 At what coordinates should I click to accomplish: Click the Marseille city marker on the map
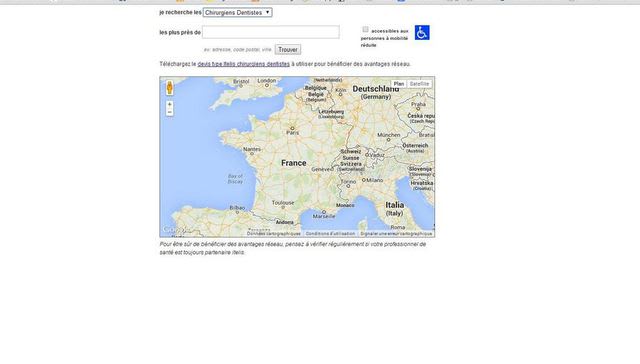[324, 212]
